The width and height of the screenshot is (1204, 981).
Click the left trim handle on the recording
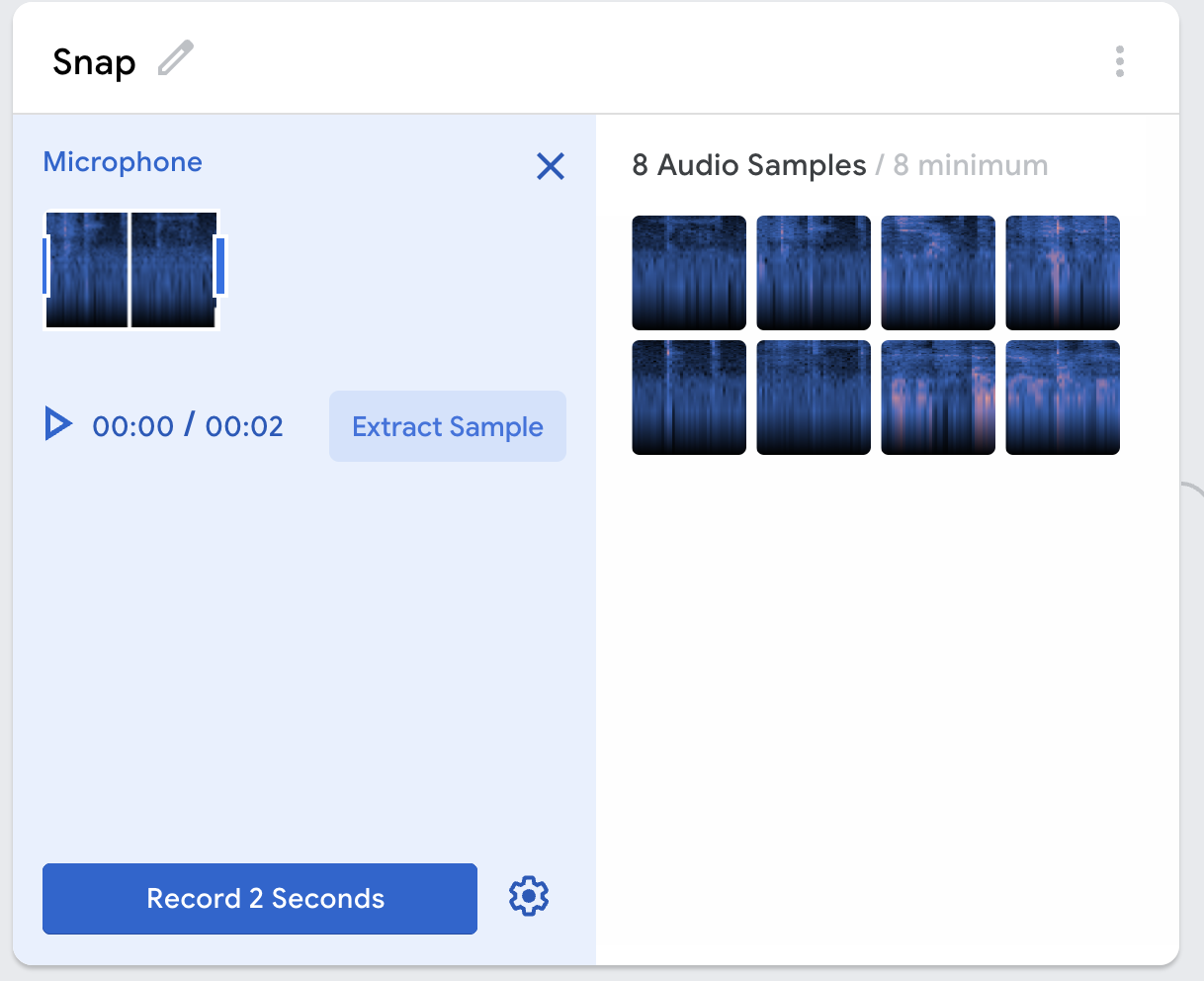[x=46, y=266]
